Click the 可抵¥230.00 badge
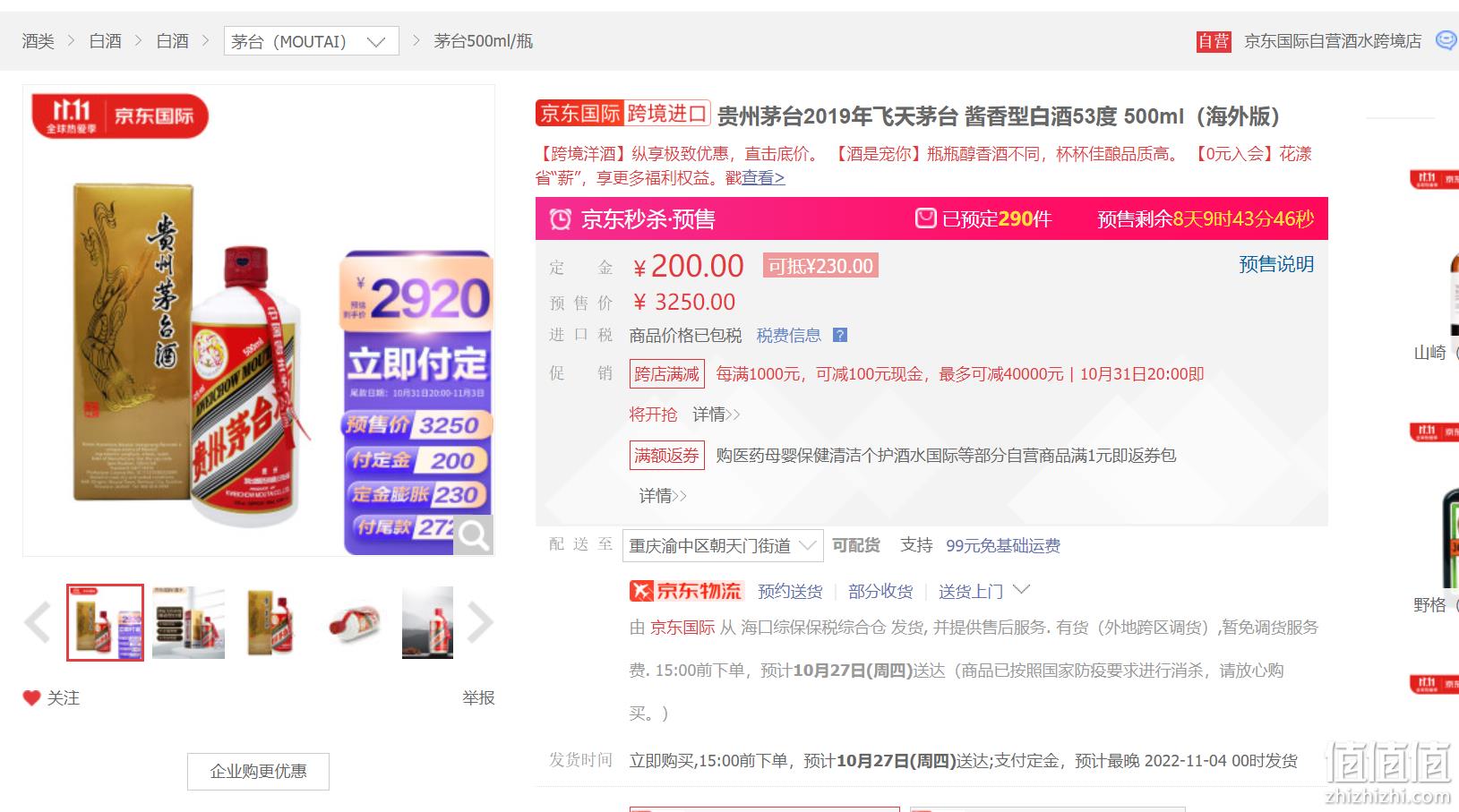Screen dimensions: 1459x812 (x=820, y=266)
